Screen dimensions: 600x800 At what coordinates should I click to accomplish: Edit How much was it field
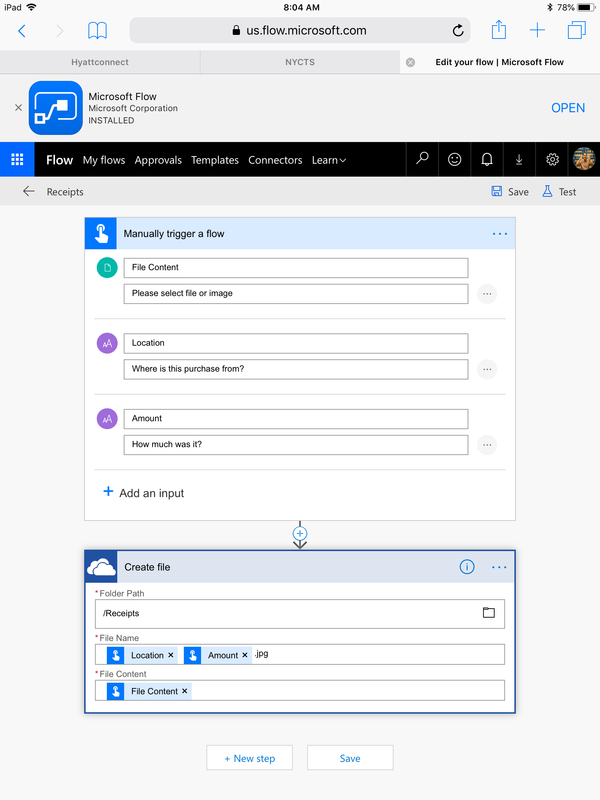(296, 445)
